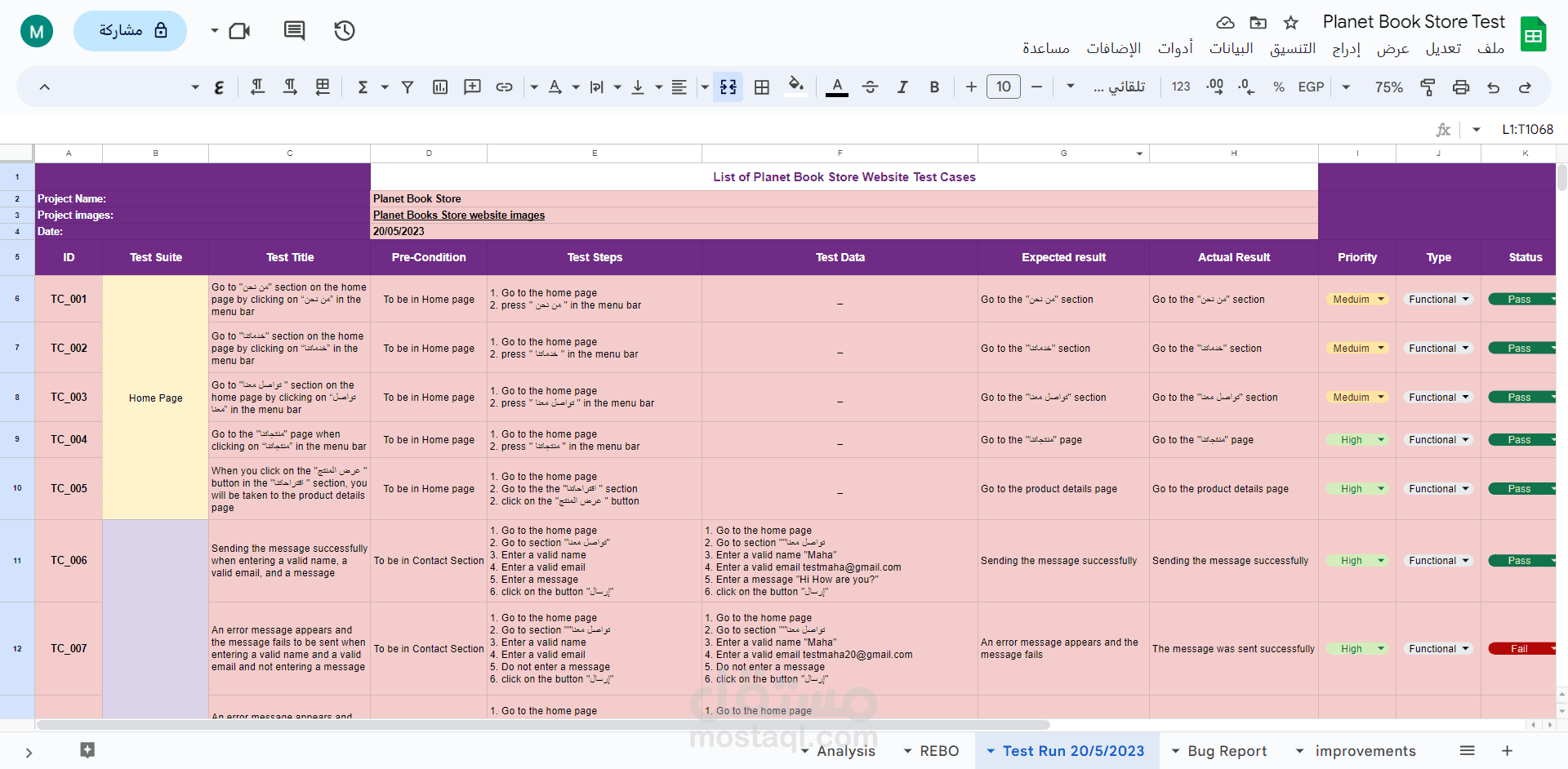Open the إدراج menu
Viewport: 1568px width, 769px height.
(x=1347, y=48)
